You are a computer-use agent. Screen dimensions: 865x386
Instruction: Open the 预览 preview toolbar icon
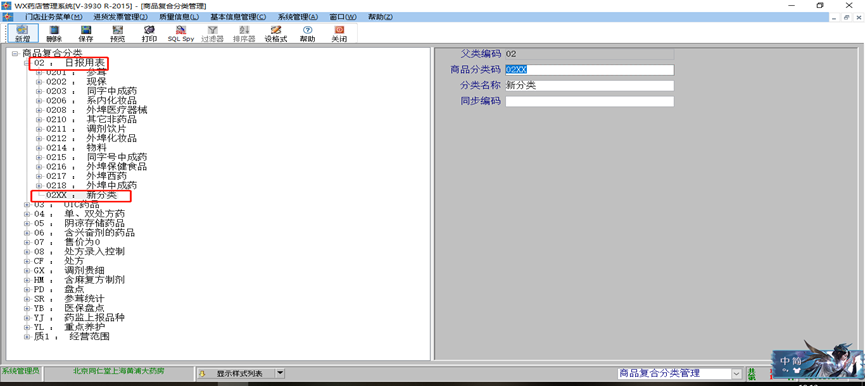[117, 33]
